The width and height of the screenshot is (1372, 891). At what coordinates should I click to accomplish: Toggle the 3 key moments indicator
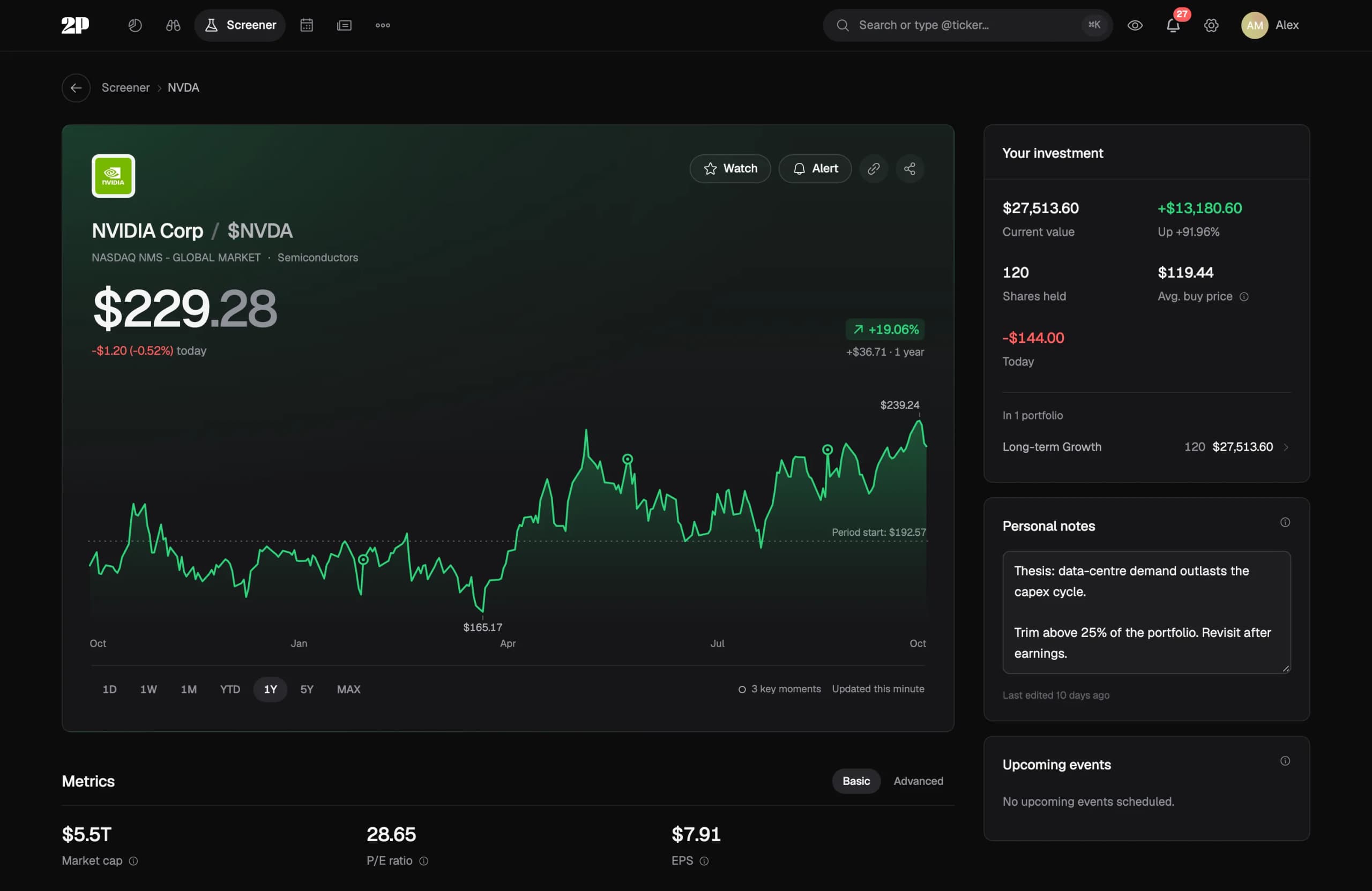tap(779, 688)
